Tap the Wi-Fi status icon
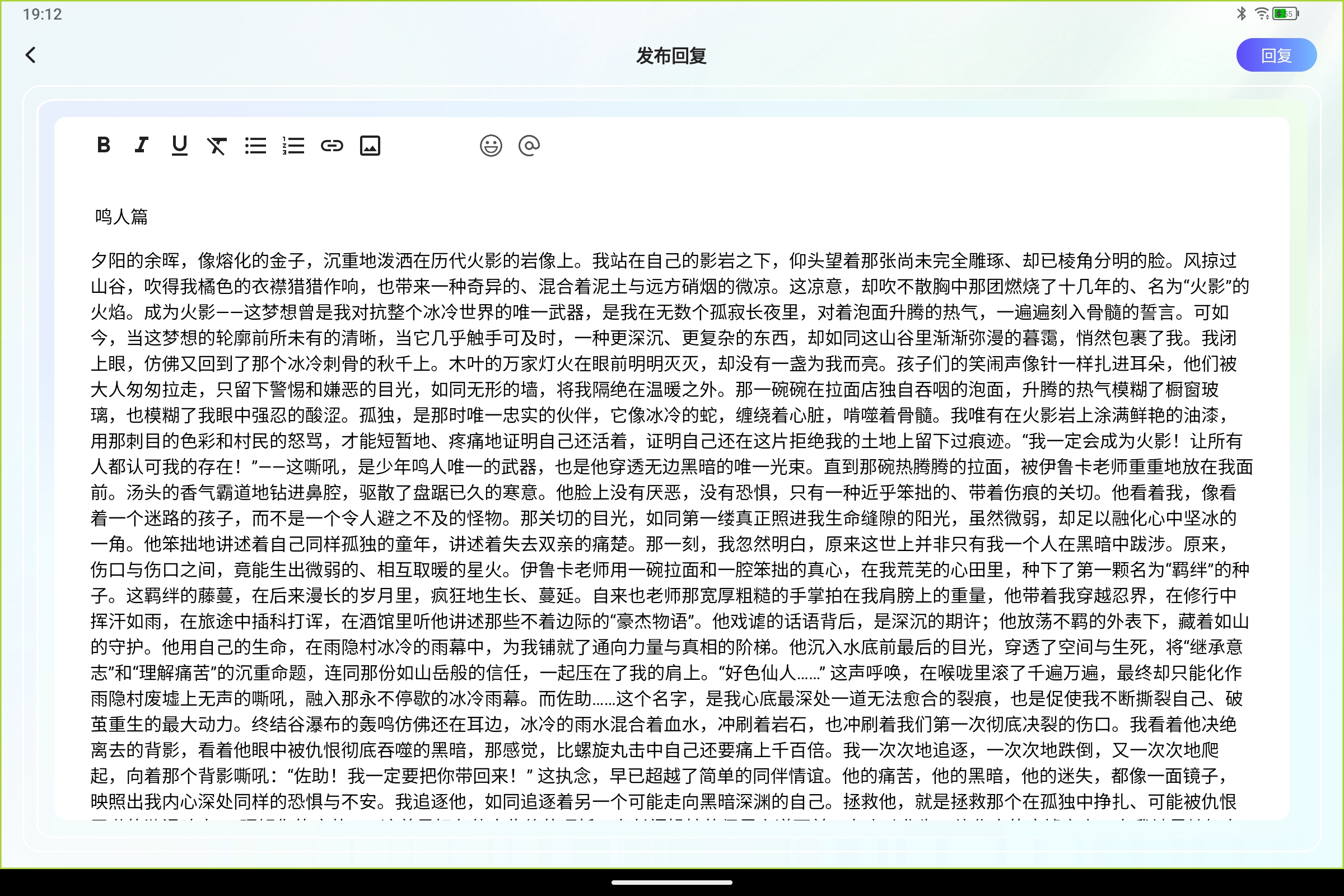Viewport: 1344px width, 896px height. pos(1261,13)
